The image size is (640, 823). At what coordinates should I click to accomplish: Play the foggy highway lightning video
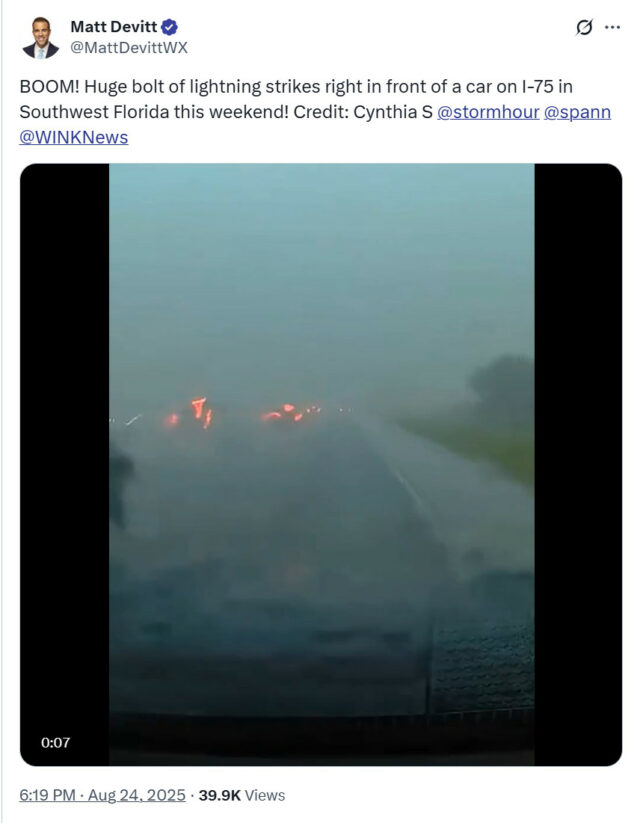click(x=321, y=464)
